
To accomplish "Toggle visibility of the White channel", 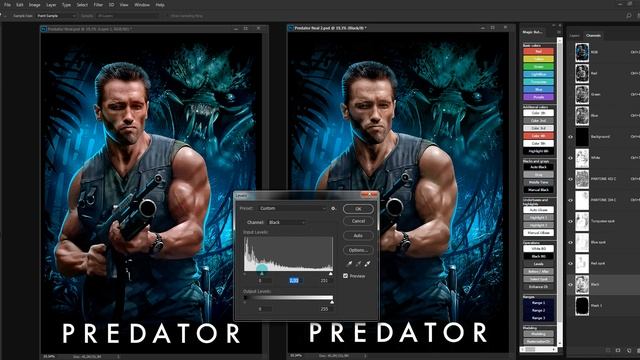I will coord(571,158).
